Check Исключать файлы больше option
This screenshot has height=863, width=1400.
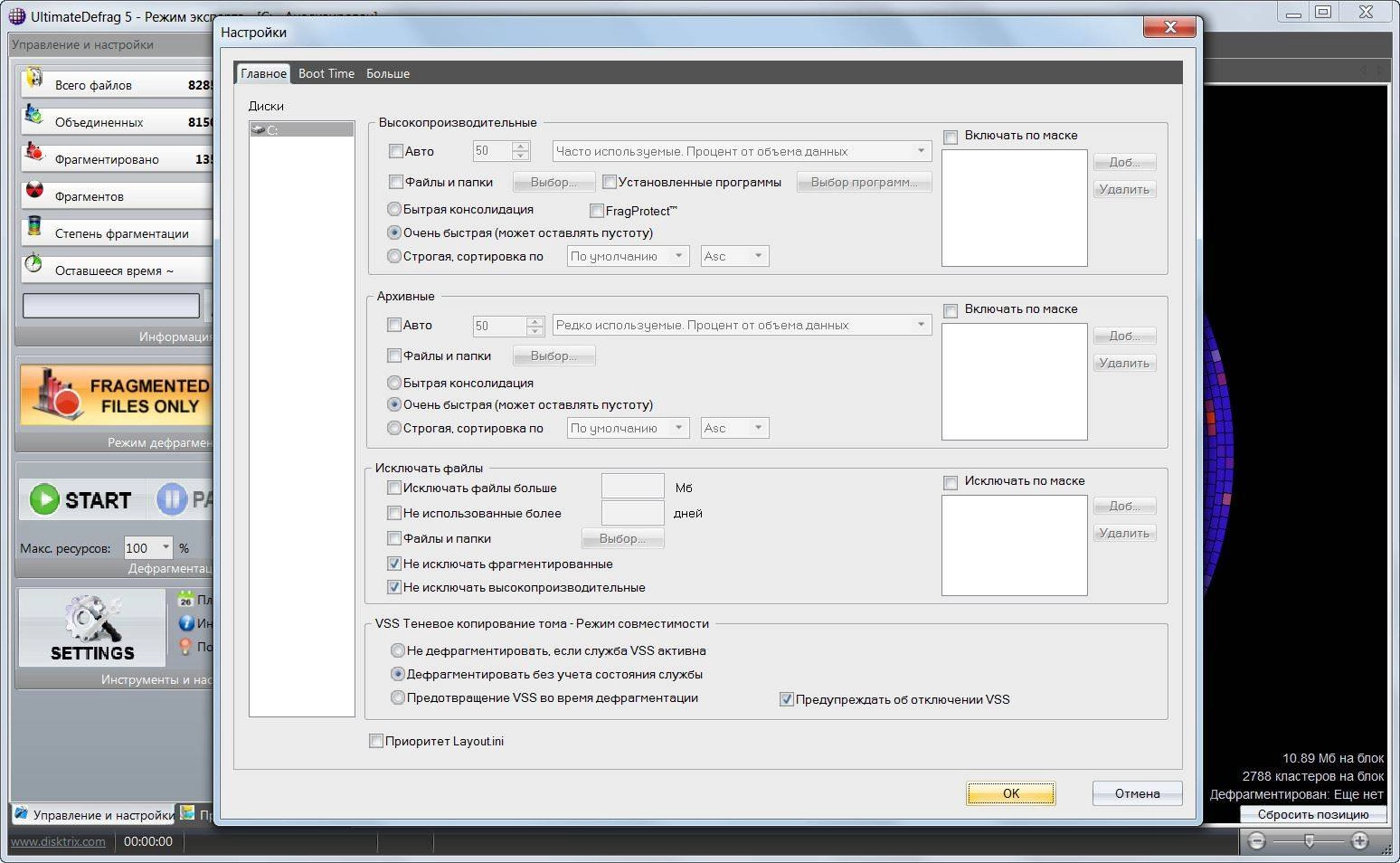pyautogui.click(x=394, y=488)
